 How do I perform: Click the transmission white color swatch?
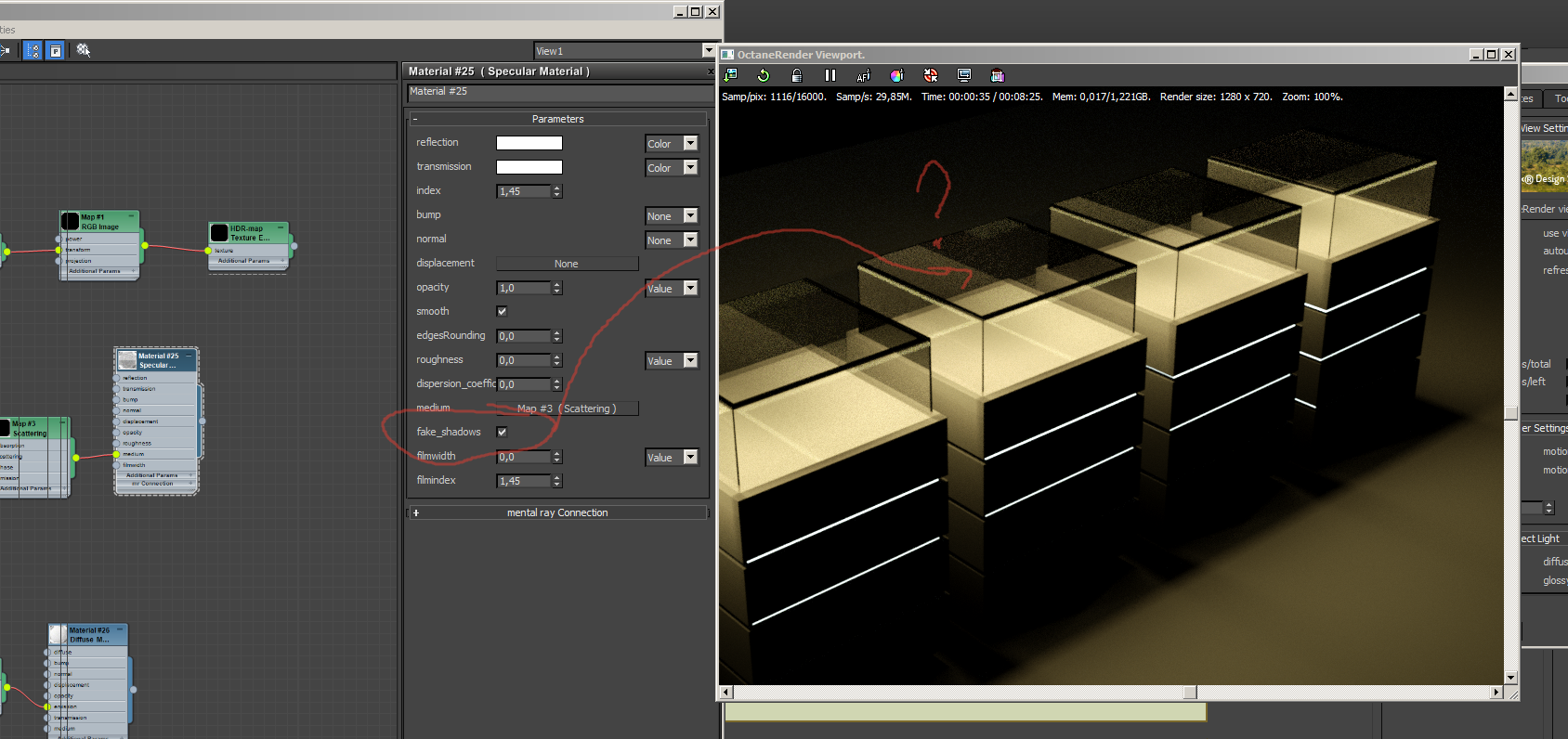click(x=529, y=167)
